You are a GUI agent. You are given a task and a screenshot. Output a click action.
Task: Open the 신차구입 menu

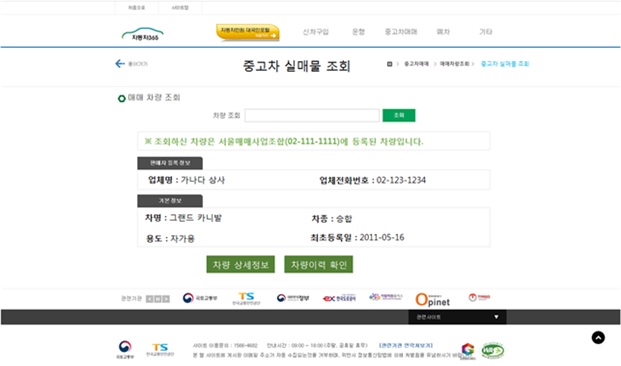pyautogui.click(x=316, y=32)
